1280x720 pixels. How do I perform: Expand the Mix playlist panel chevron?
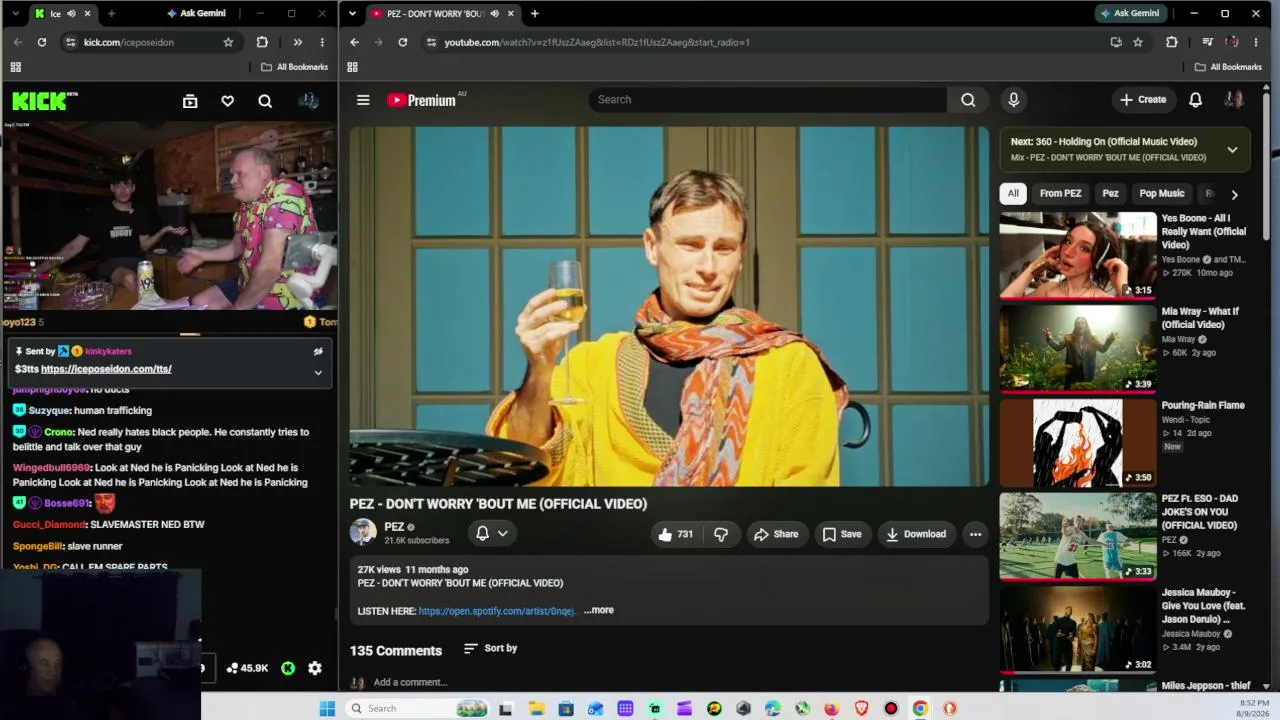click(x=1232, y=150)
